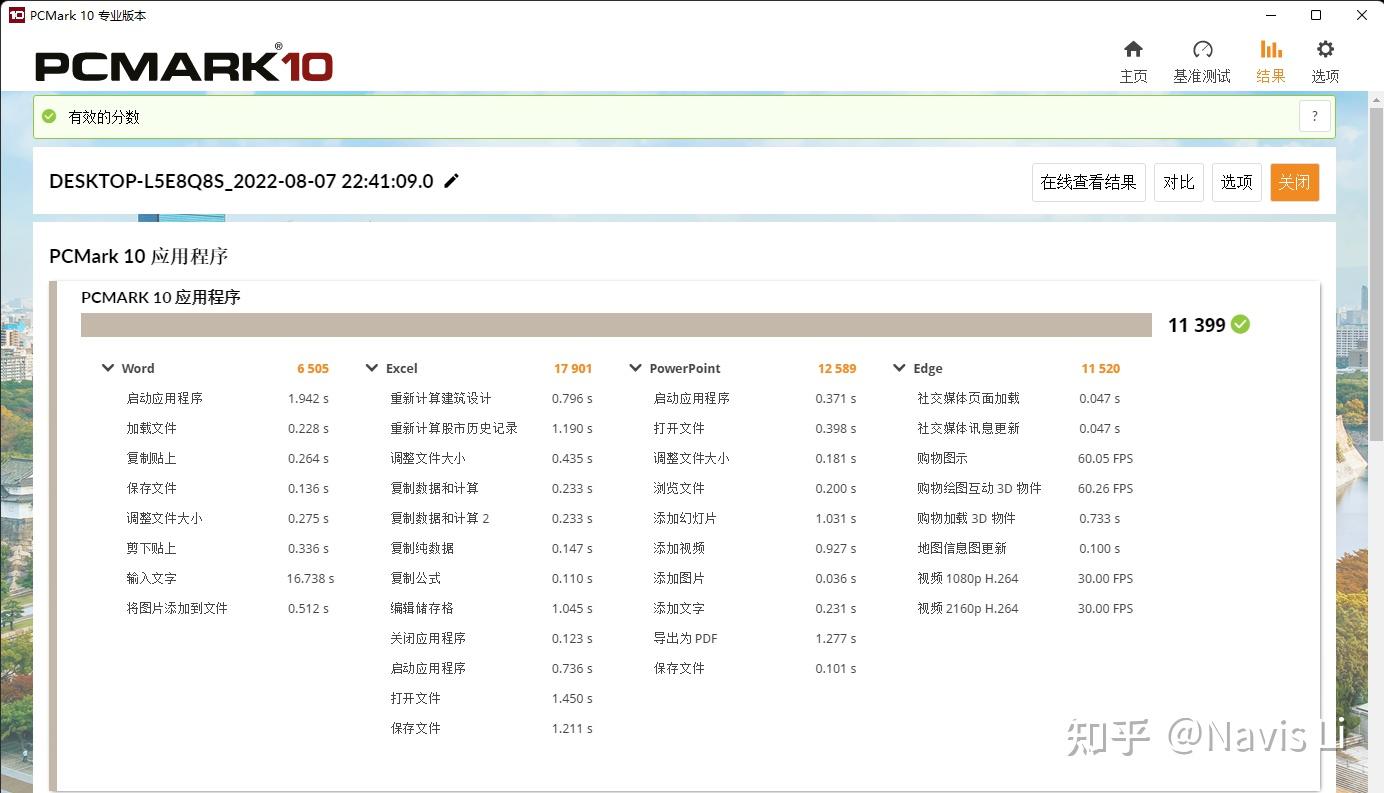Click Excel 复制数据和计算 2 row label
1384x793 pixels.
pos(440,518)
